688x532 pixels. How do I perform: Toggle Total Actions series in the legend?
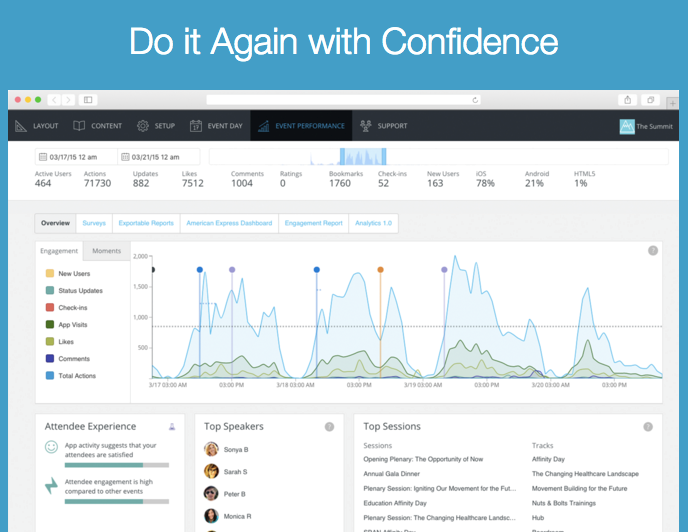point(49,376)
